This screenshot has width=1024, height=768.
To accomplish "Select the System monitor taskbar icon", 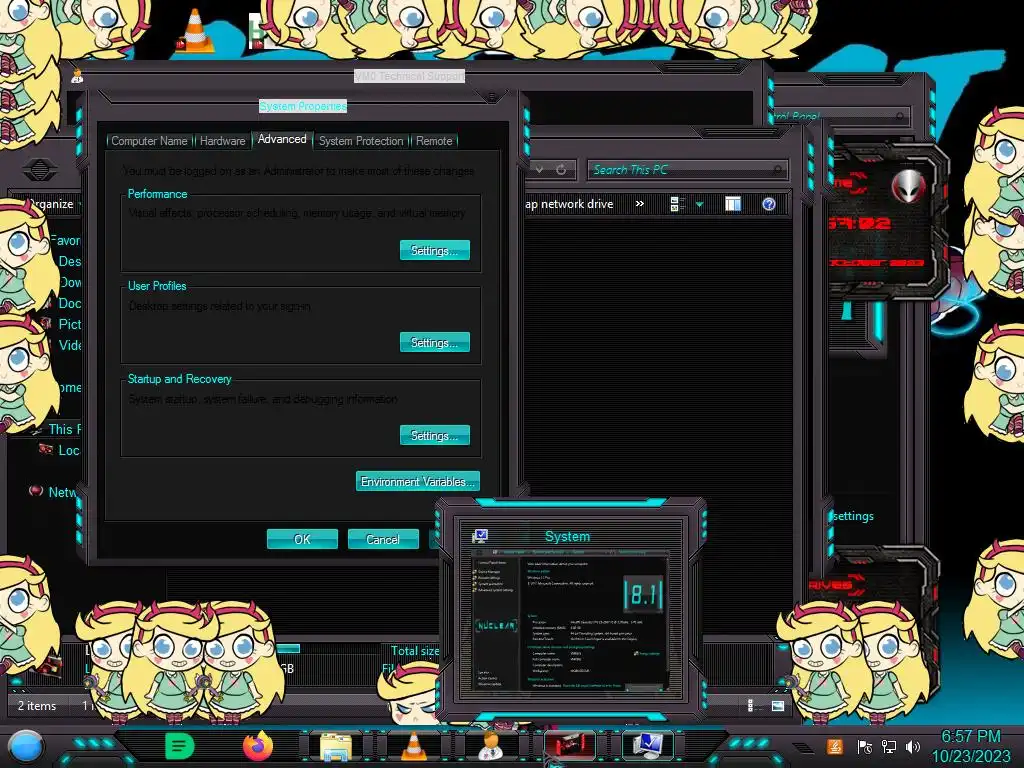I will click(647, 746).
